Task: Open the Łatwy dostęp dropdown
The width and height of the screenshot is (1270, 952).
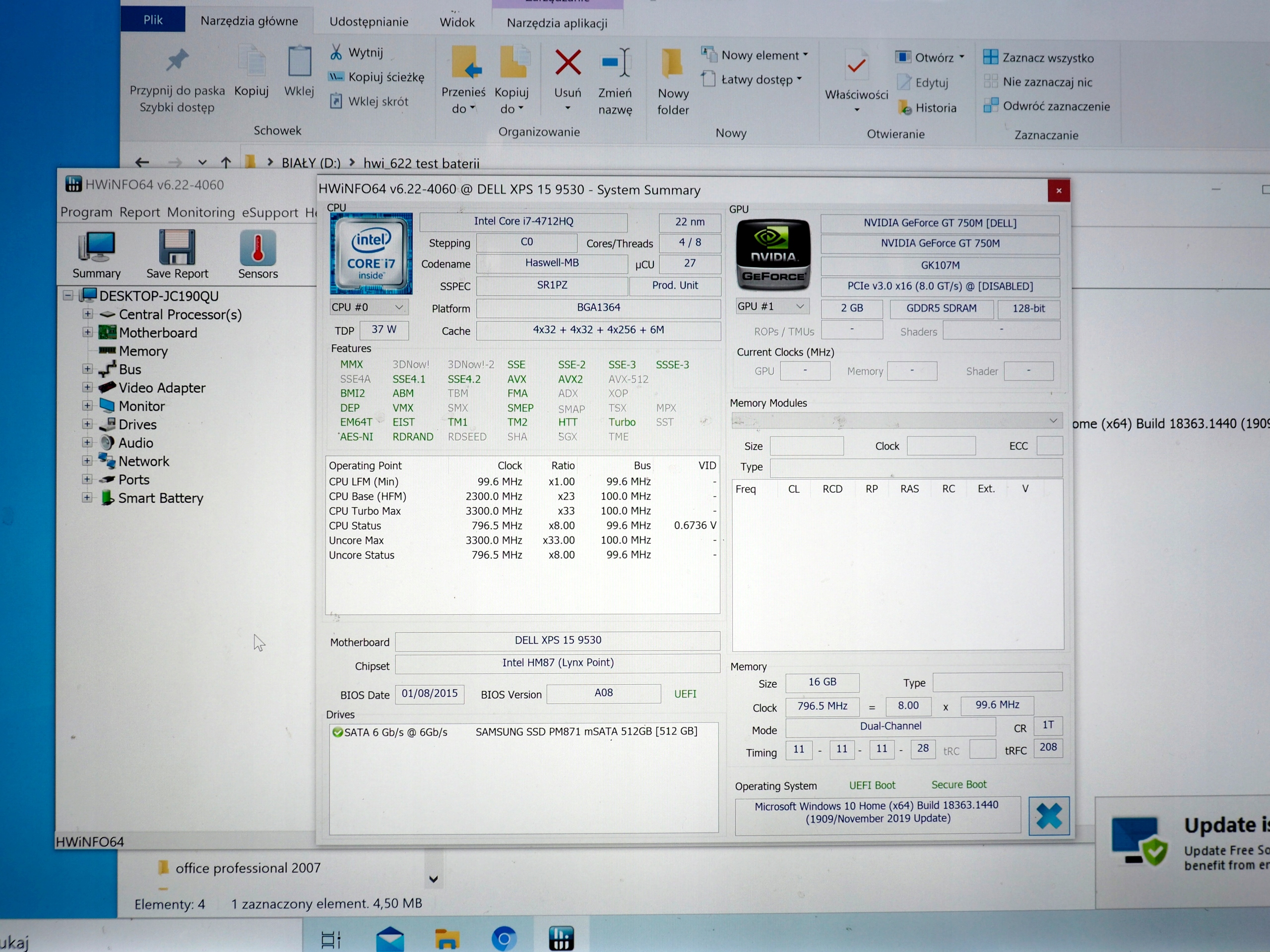Action: click(752, 79)
